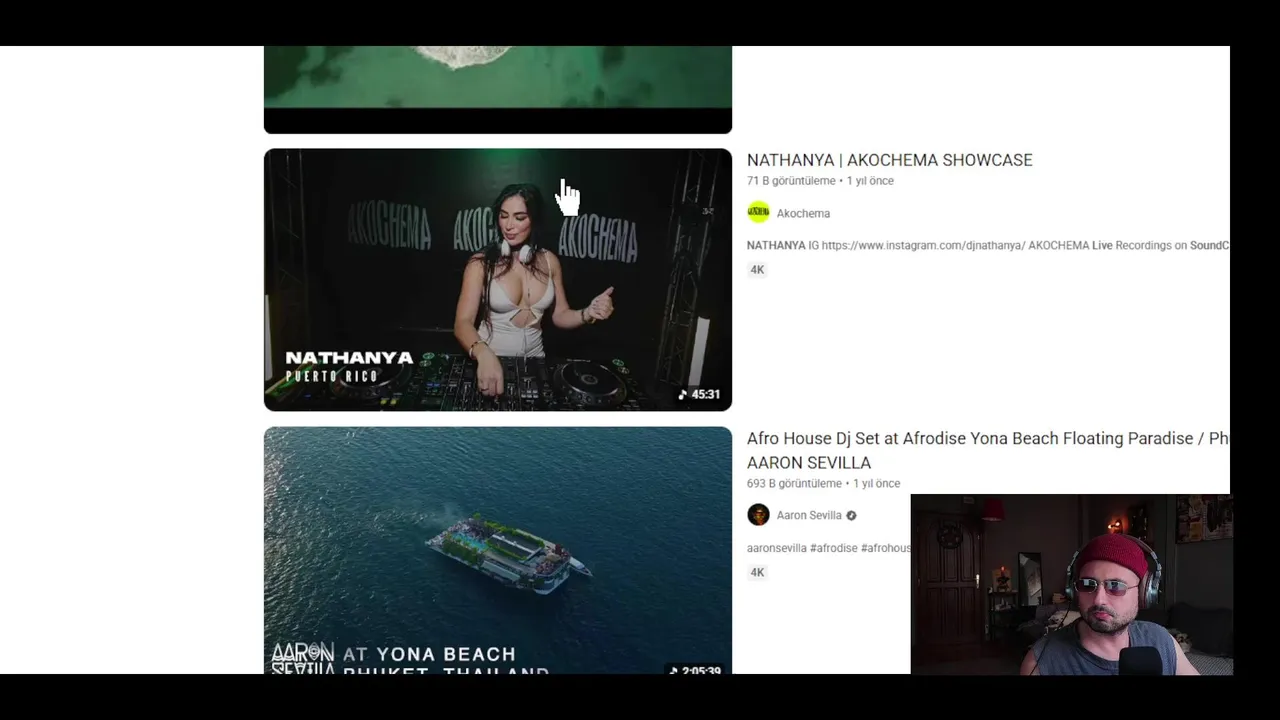
Task: Visit the Aaron Sevilla channel name link
Action: [809, 516]
